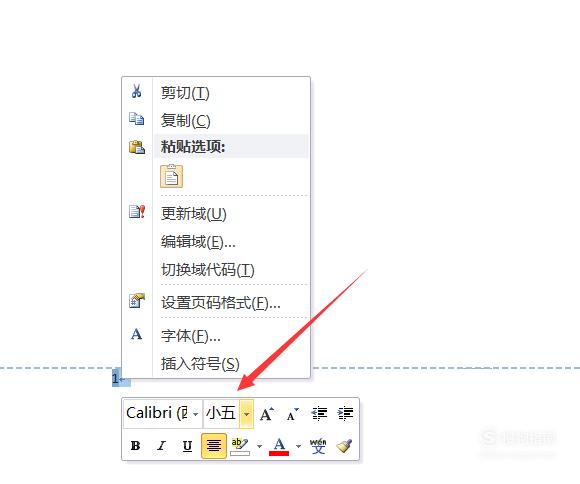Apply red font color
Screen dimensions: 580x484
click(x=279, y=446)
